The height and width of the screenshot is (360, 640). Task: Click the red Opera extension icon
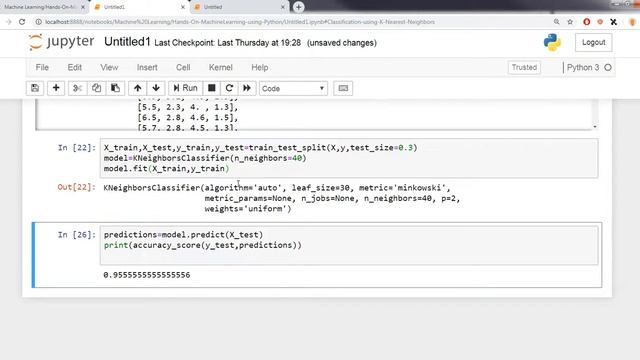tap(587, 22)
